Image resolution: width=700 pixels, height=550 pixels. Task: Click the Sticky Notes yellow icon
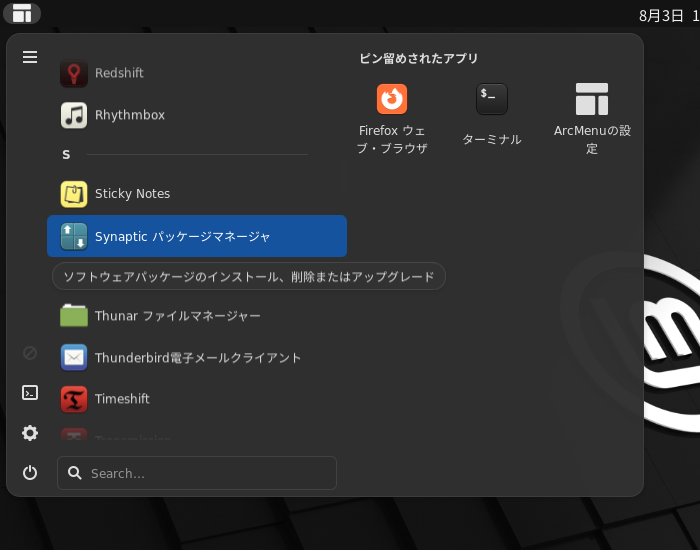coord(74,194)
